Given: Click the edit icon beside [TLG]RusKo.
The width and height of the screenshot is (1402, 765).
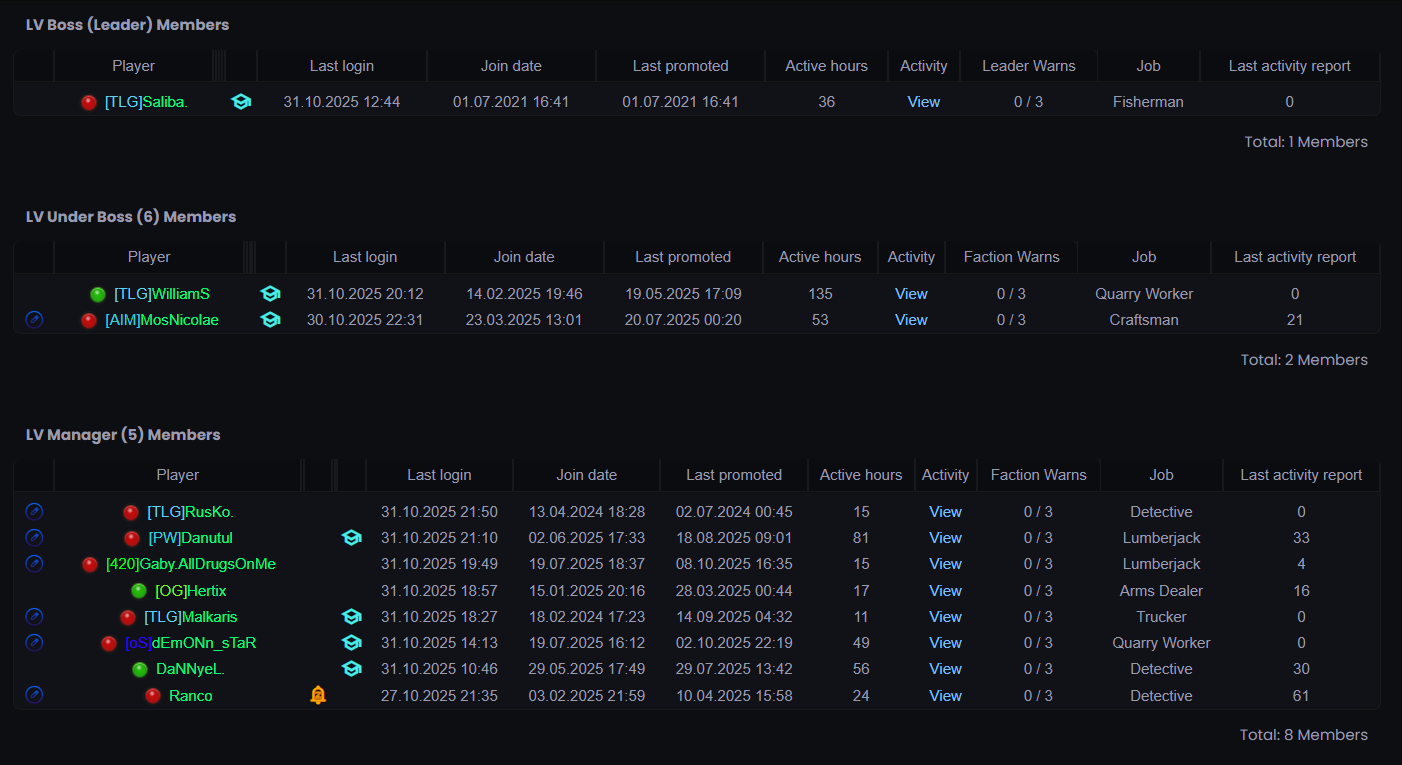Looking at the screenshot, I should tap(34, 512).
